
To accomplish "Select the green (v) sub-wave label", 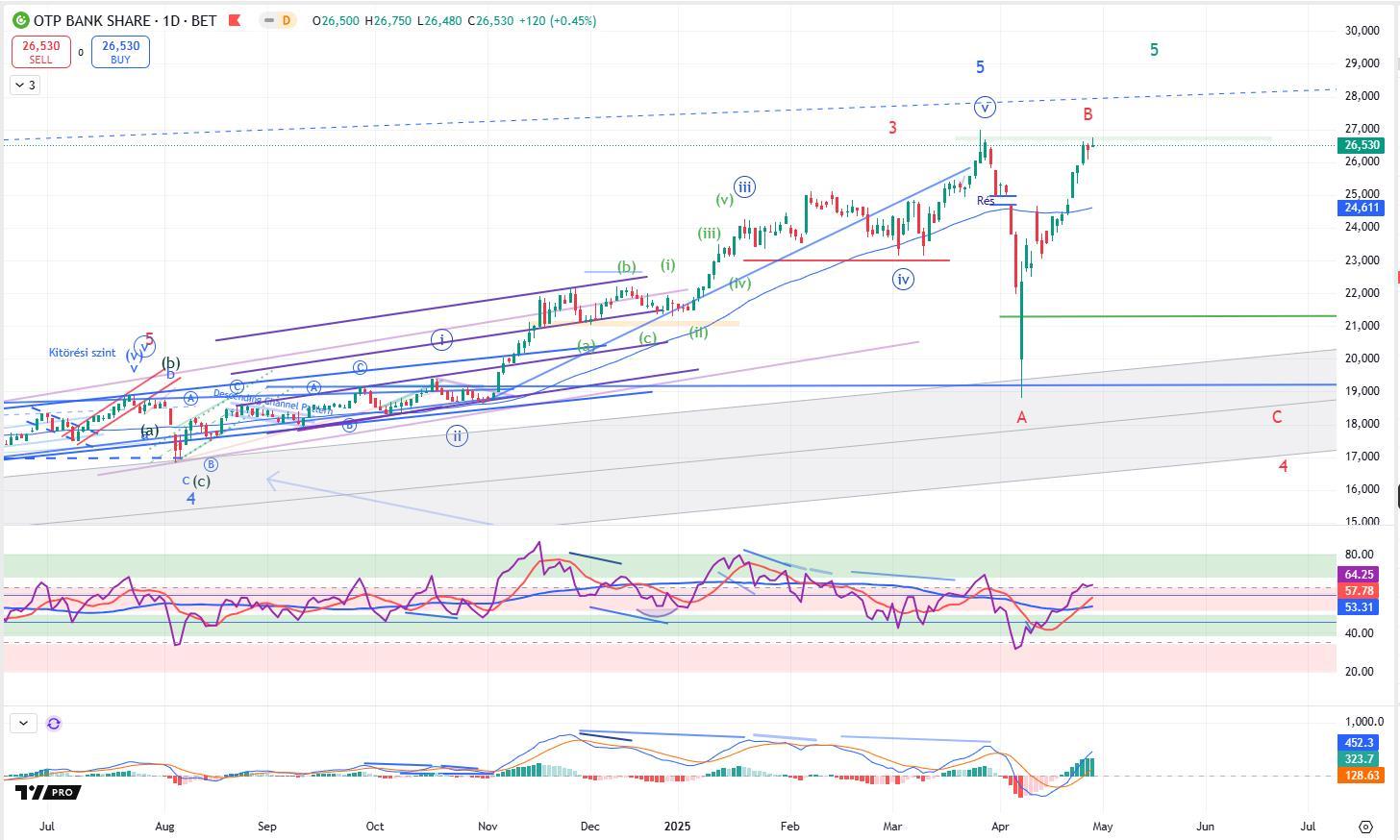I will [725, 200].
